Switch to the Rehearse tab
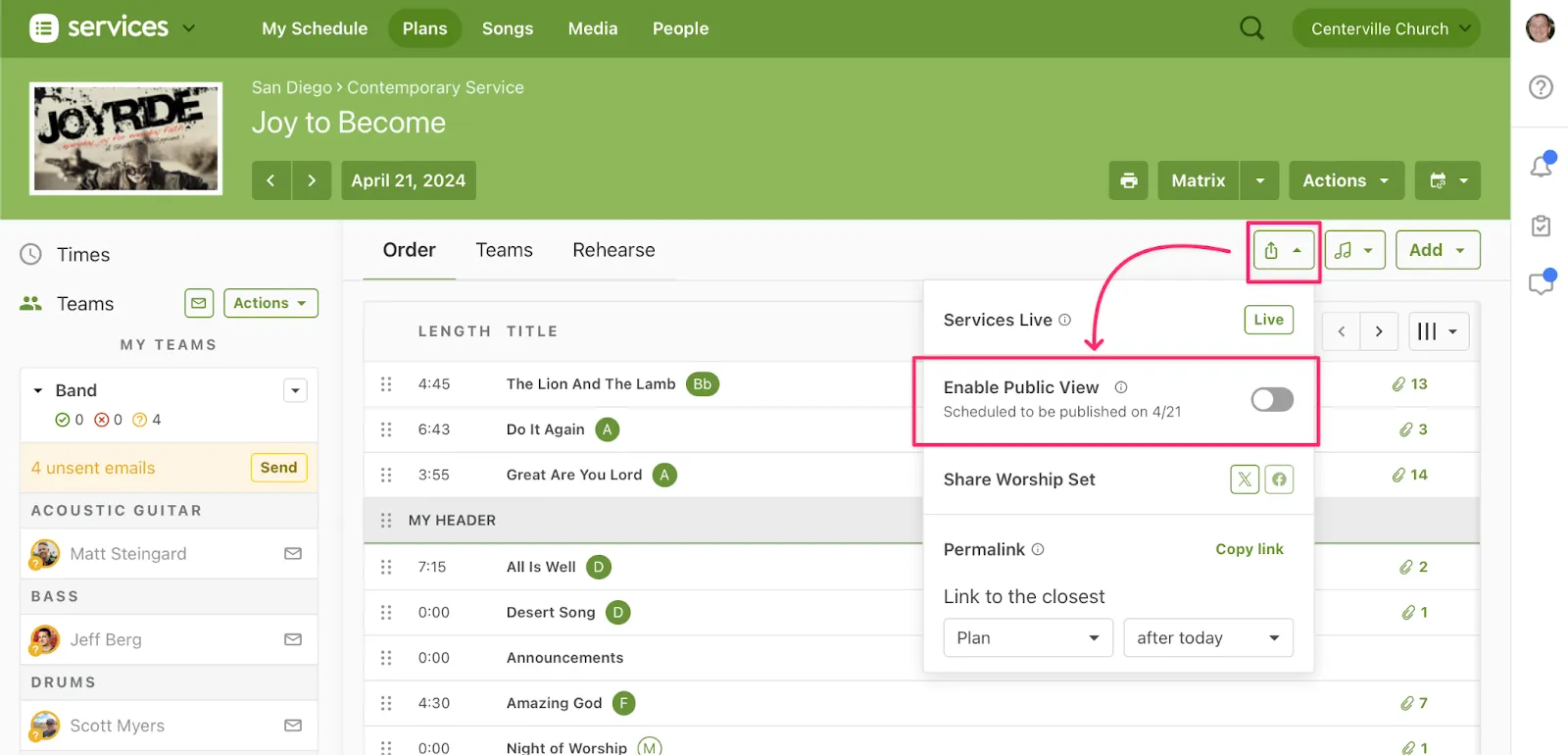The width and height of the screenshot is (1568, 755). (613, 250)
